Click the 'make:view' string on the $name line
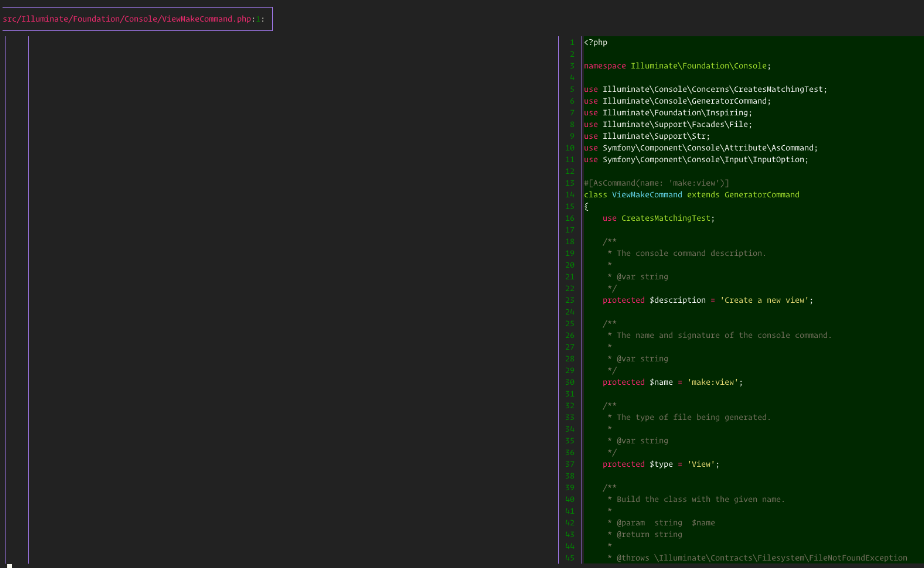This screenshot has height=568, width=924. click(712, 382)
